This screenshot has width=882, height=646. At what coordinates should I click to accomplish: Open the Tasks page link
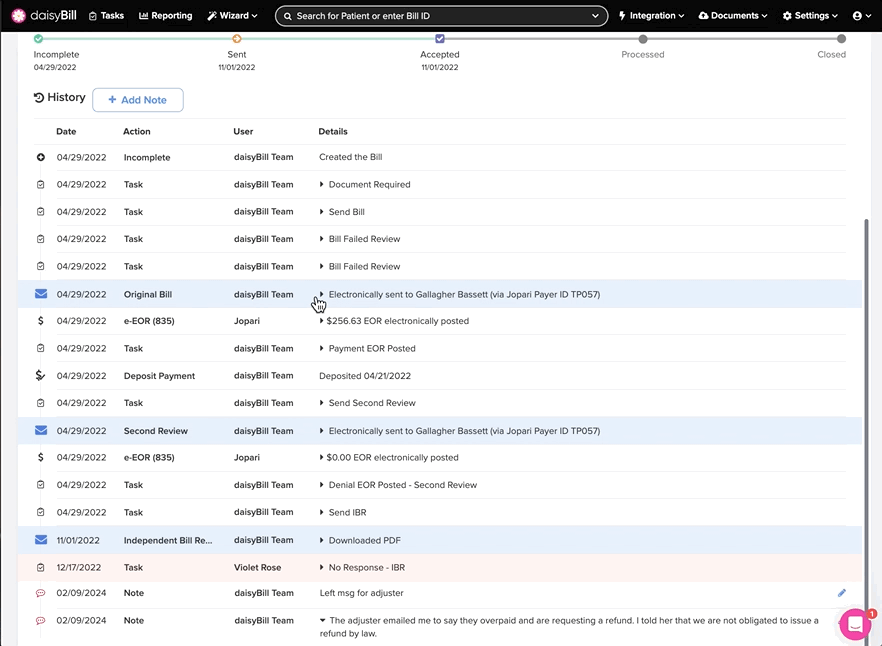(x=106, y=16)
